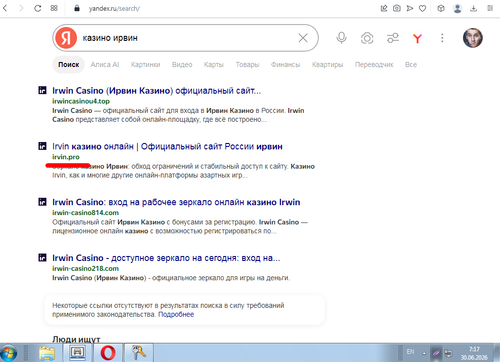
Task: Click the irwincasinou4.top green URL
Action: (x=81, y=101)
